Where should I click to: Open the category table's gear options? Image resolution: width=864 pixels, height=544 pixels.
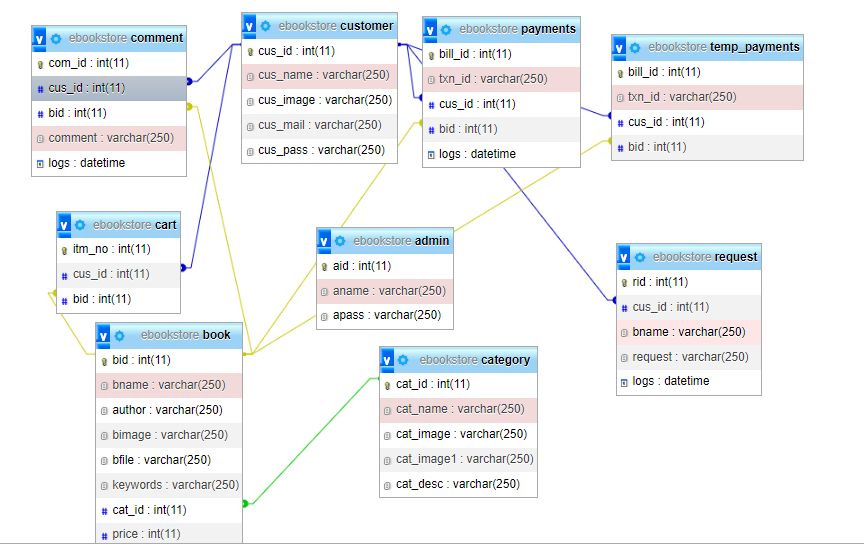[x=403, y=360]
